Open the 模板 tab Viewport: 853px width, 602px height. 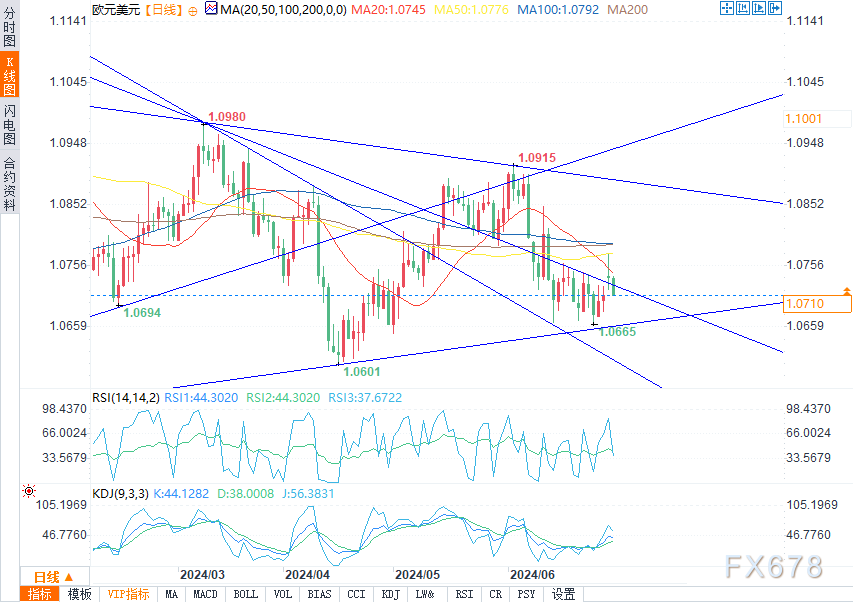coord(79,594)
